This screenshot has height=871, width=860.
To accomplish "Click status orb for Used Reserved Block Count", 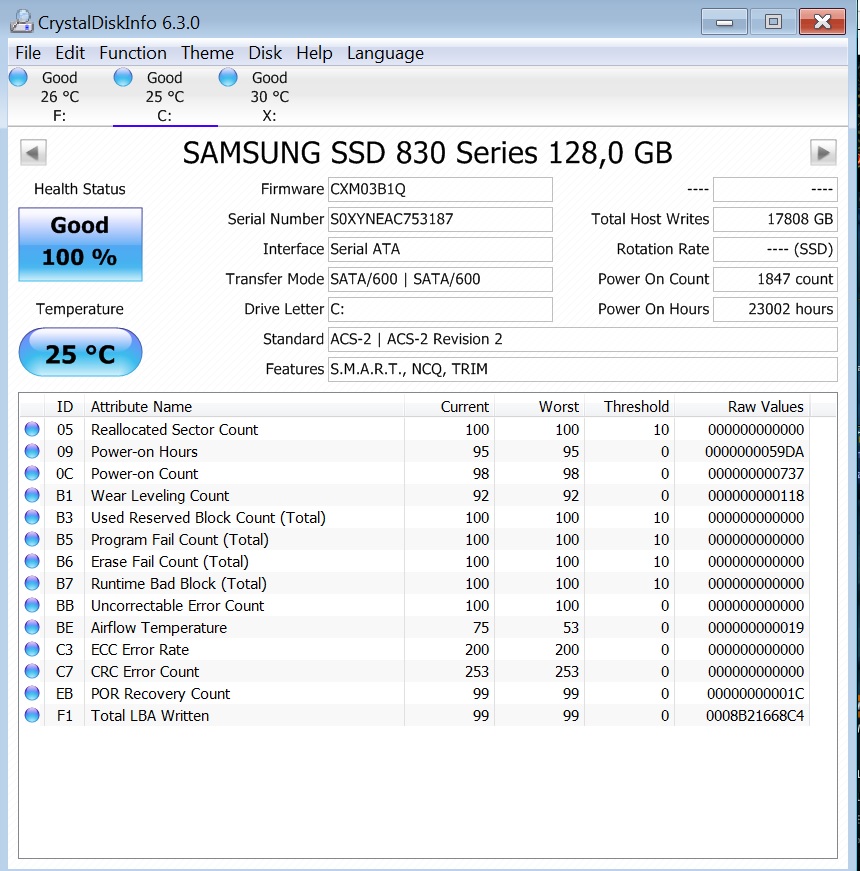I will [x=32, y=517].
